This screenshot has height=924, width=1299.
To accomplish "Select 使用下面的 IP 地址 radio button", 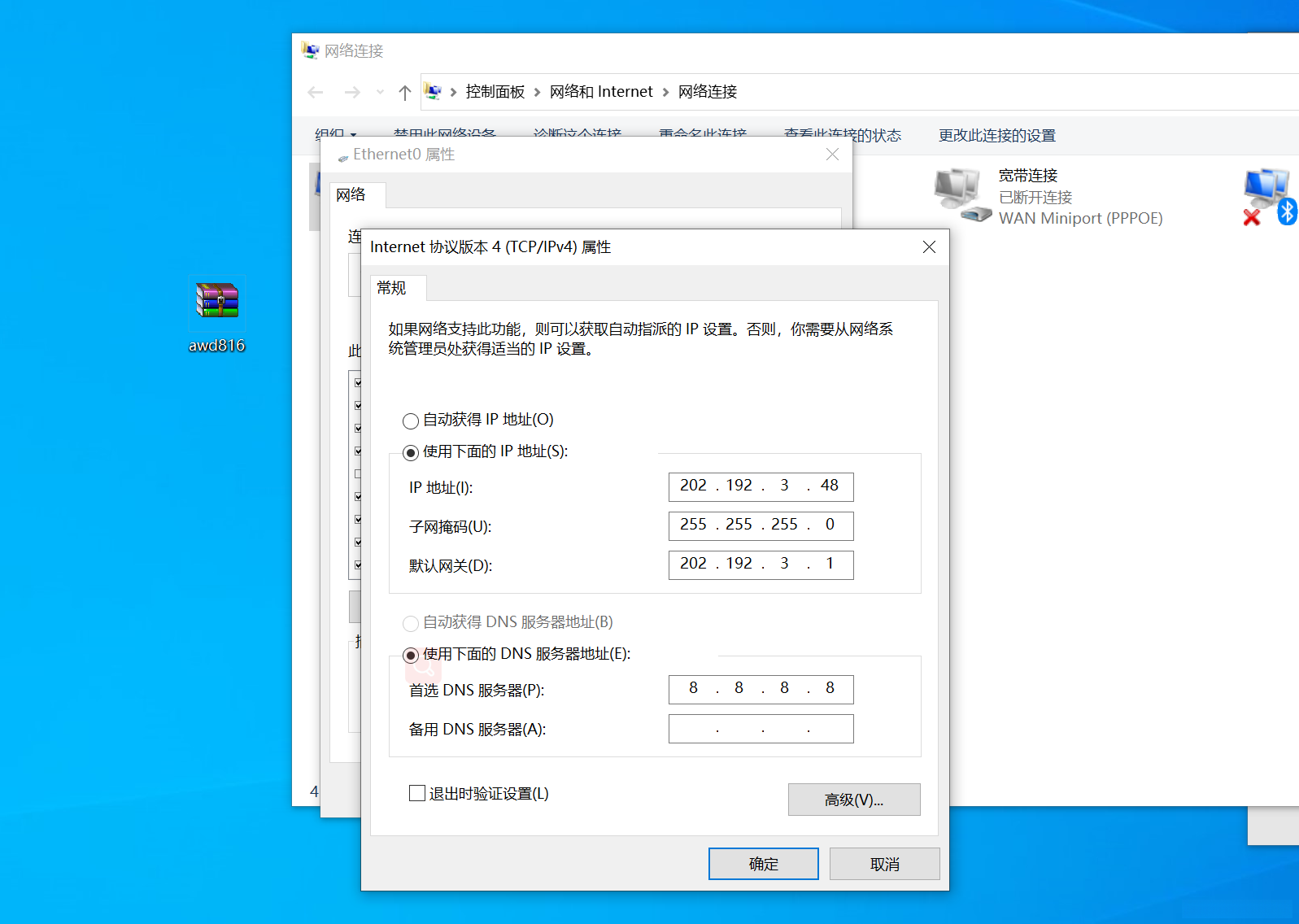I will (x=411, y=452).
